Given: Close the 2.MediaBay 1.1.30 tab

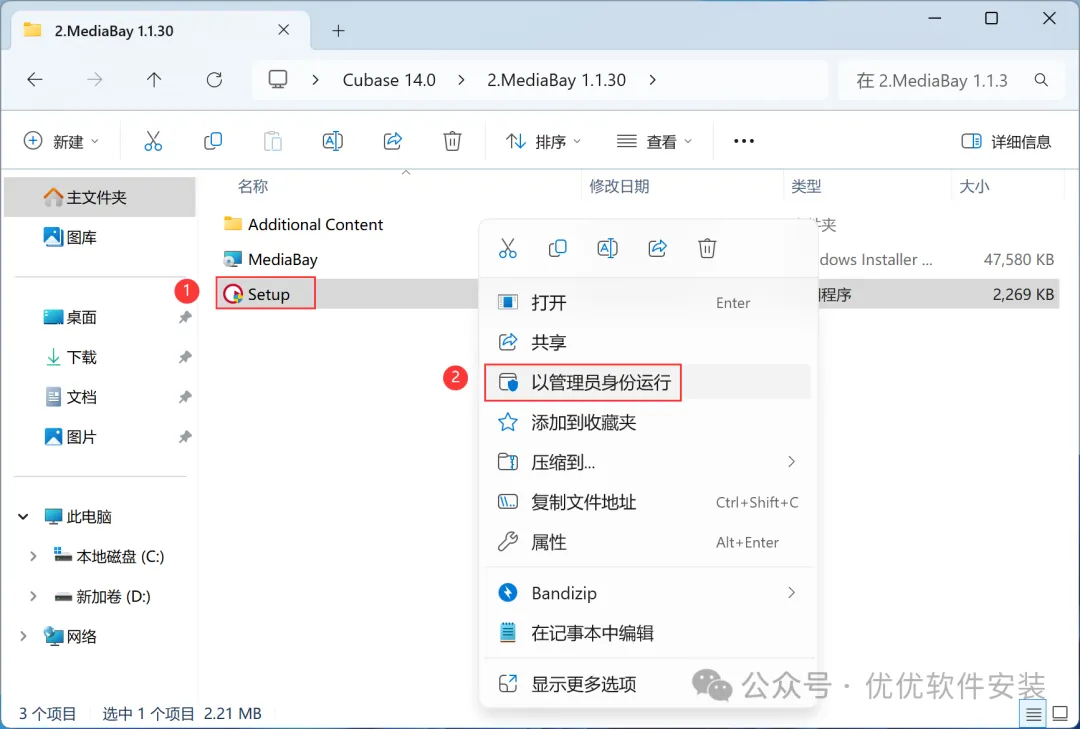Looking at the screenshot, I should pyautogui.click(x=284, y=30).
